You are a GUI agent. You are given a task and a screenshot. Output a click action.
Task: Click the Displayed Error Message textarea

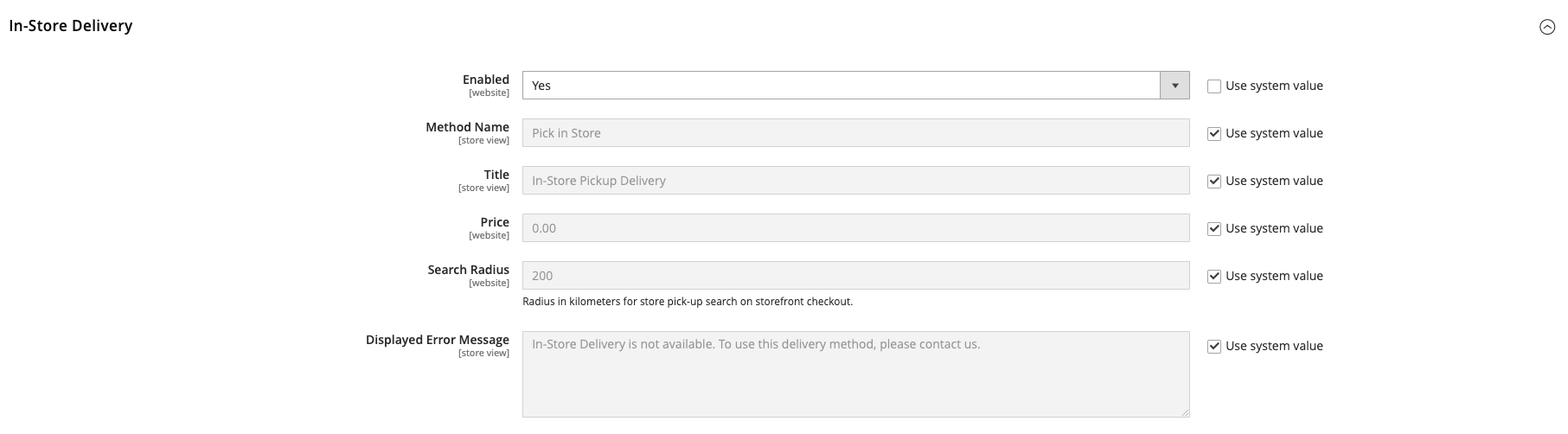click(x=855, y=374)
